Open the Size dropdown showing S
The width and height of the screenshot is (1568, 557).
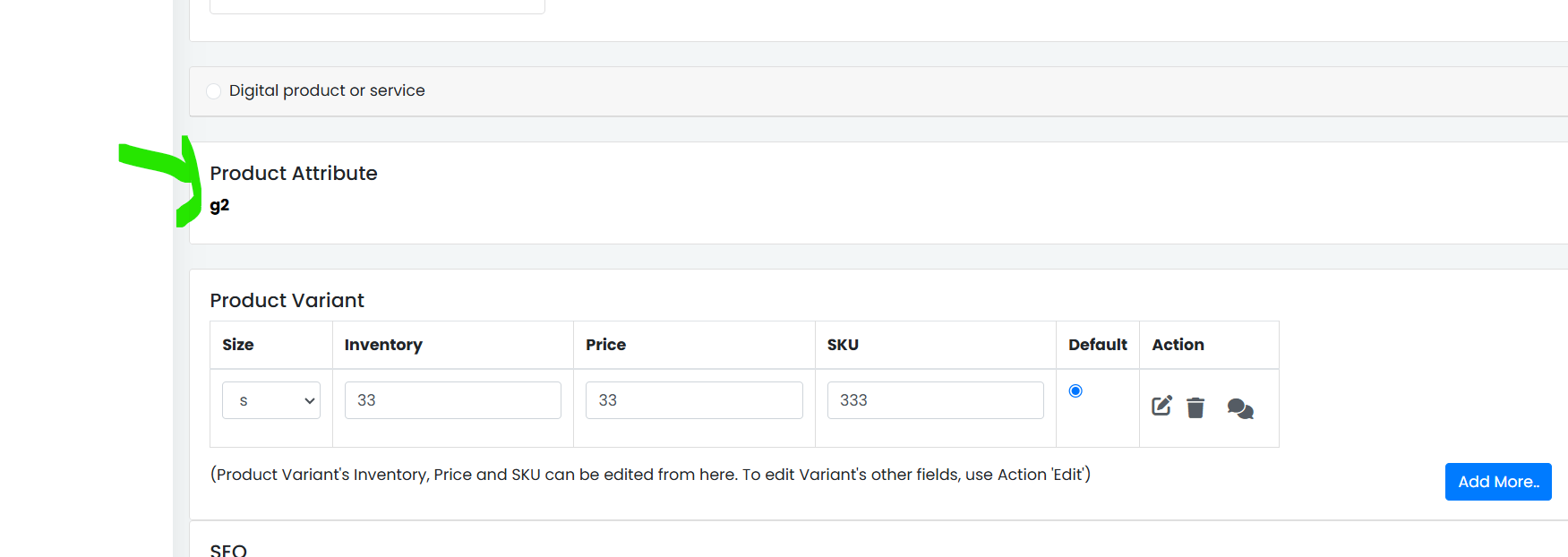(x=271, y=400)
